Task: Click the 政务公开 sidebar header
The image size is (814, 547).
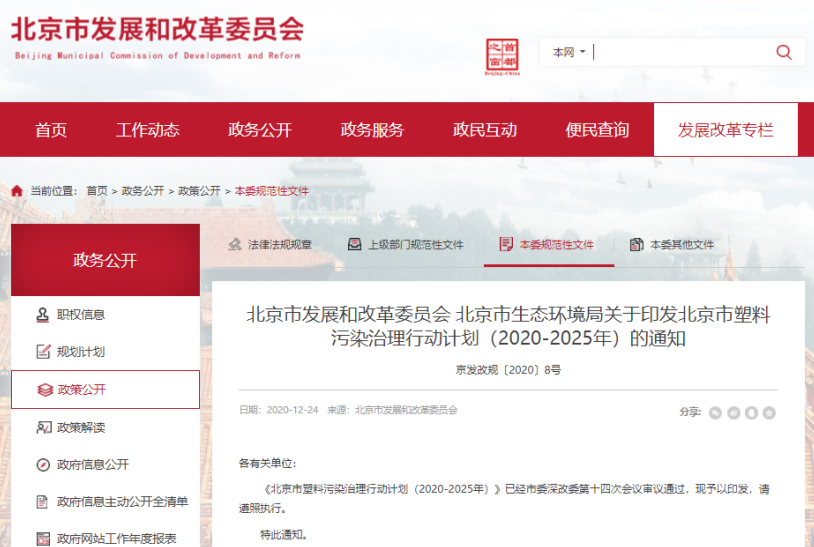Action: (105, 260)
